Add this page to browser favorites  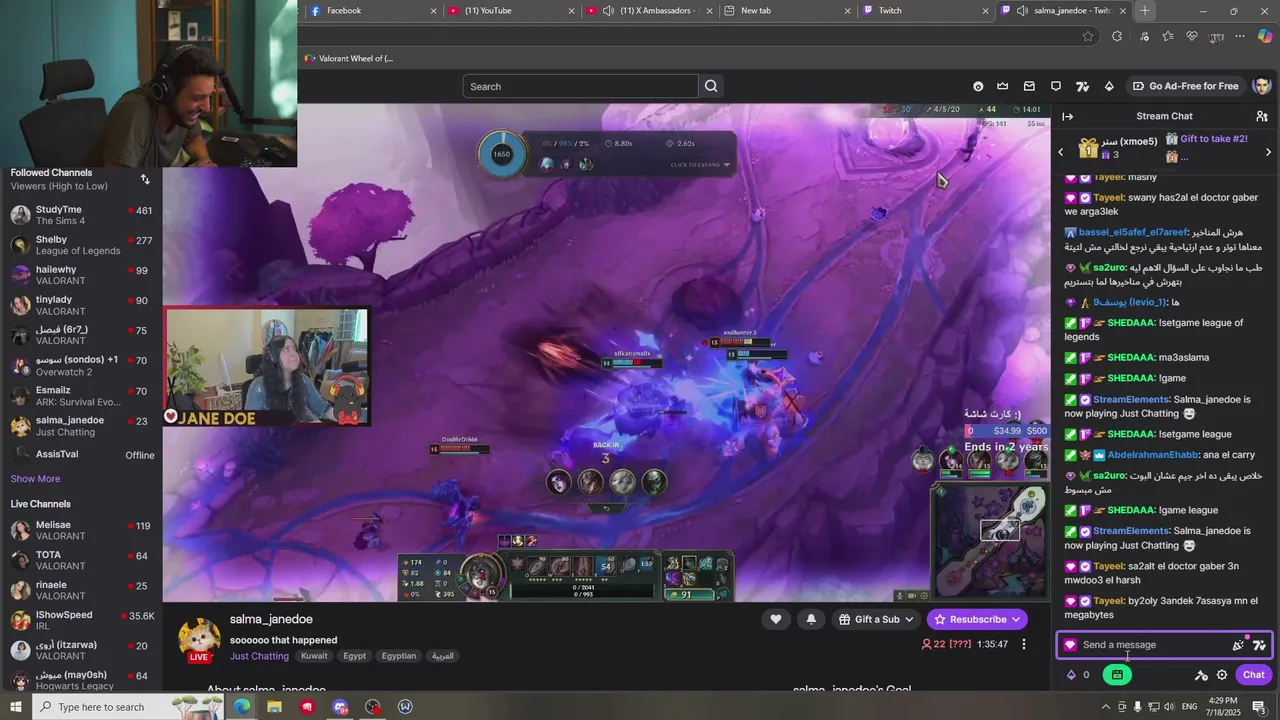coord(1088,36)
